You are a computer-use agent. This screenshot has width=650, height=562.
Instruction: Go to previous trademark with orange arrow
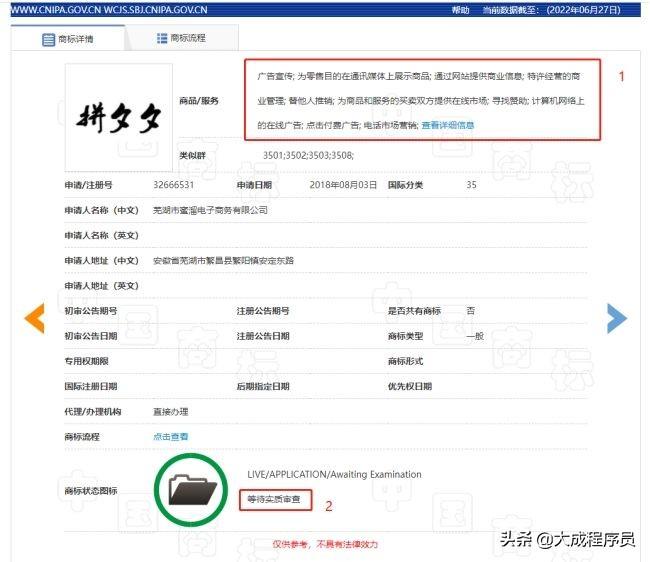[34, 317]
